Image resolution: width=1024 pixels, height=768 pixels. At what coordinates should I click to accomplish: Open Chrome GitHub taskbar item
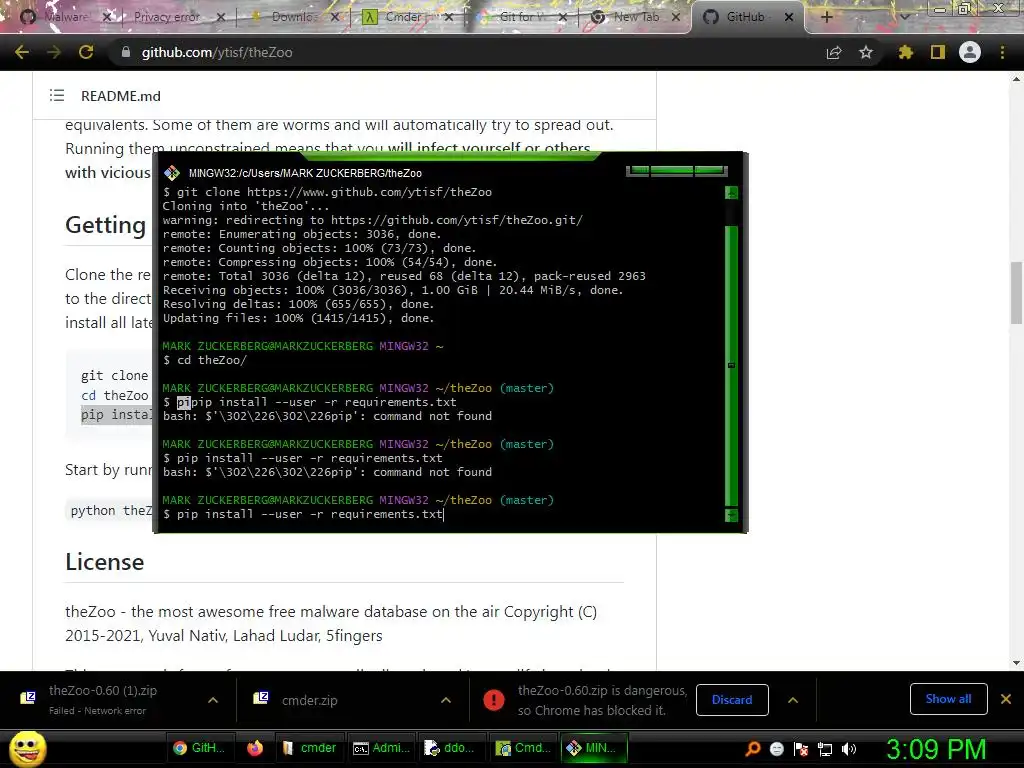pyautogui.click(x=200, y=748)
